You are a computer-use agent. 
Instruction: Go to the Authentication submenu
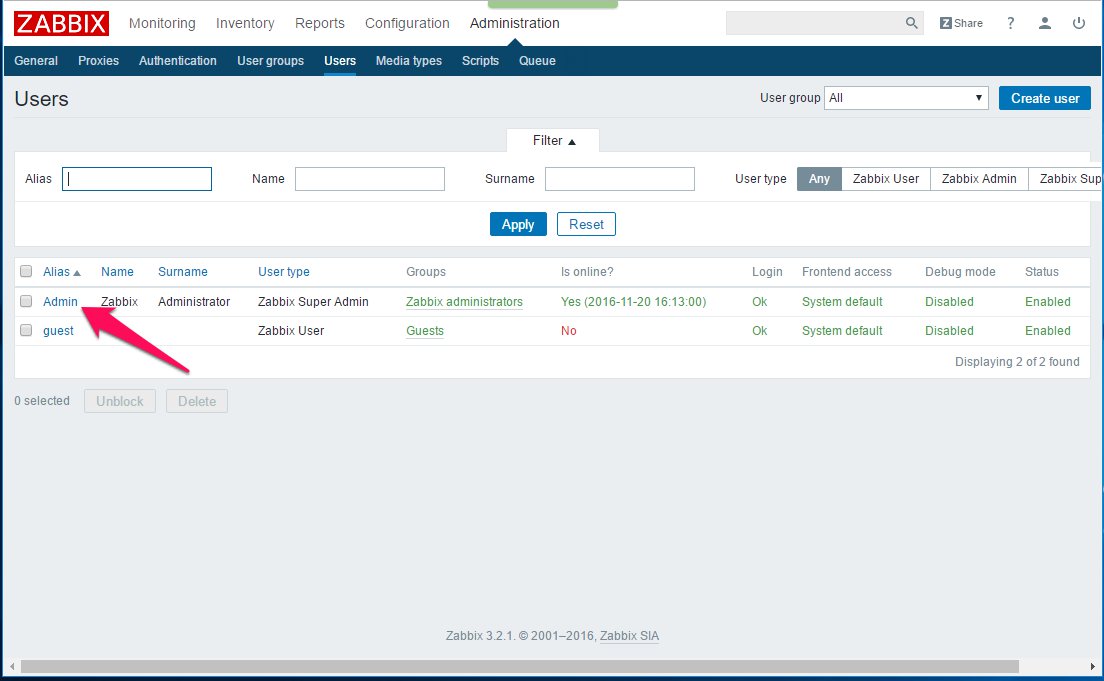(177, 61)
